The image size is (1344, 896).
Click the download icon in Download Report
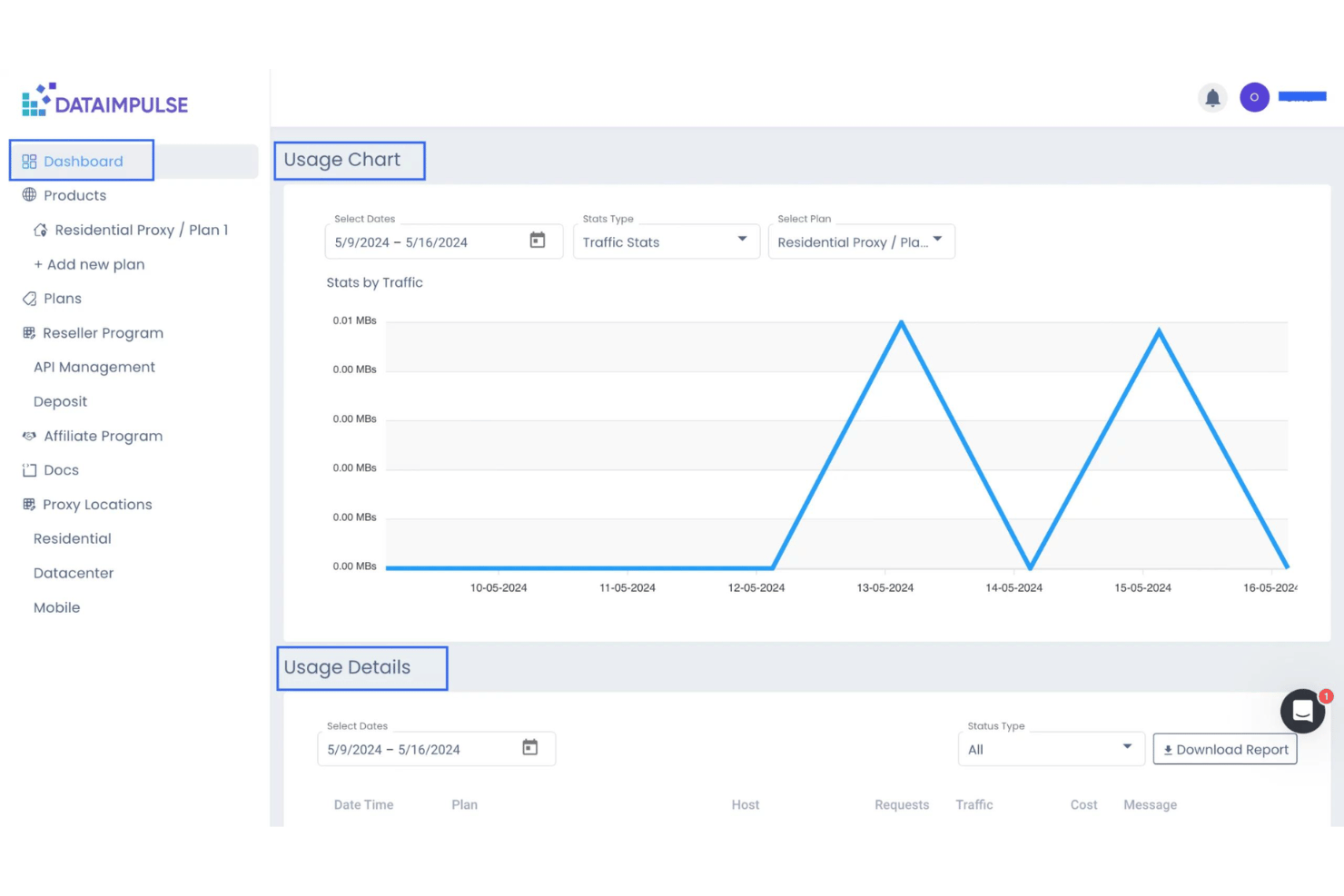(x=1168, y=750)
